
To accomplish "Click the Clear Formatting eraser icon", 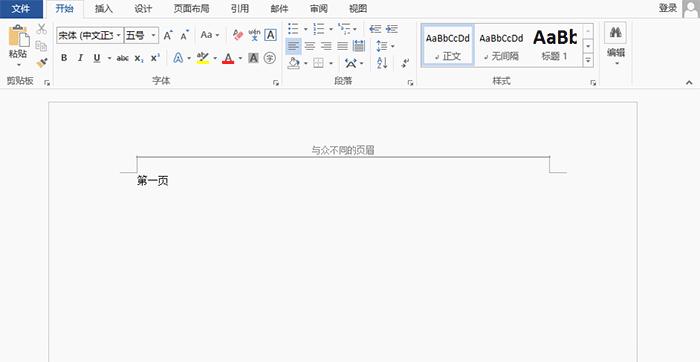I will 238,35.
